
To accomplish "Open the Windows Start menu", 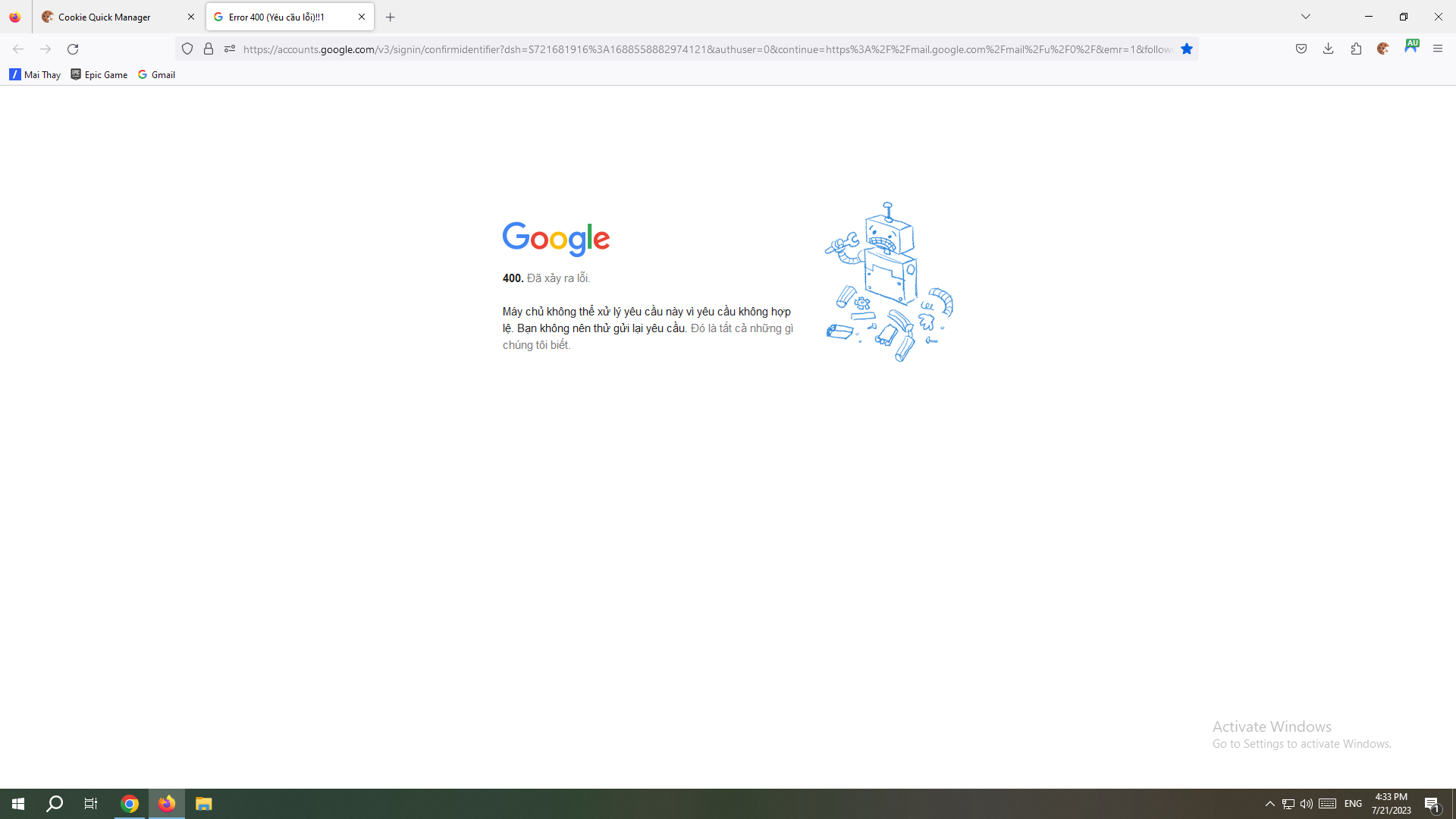I will [x=18, y=804].
